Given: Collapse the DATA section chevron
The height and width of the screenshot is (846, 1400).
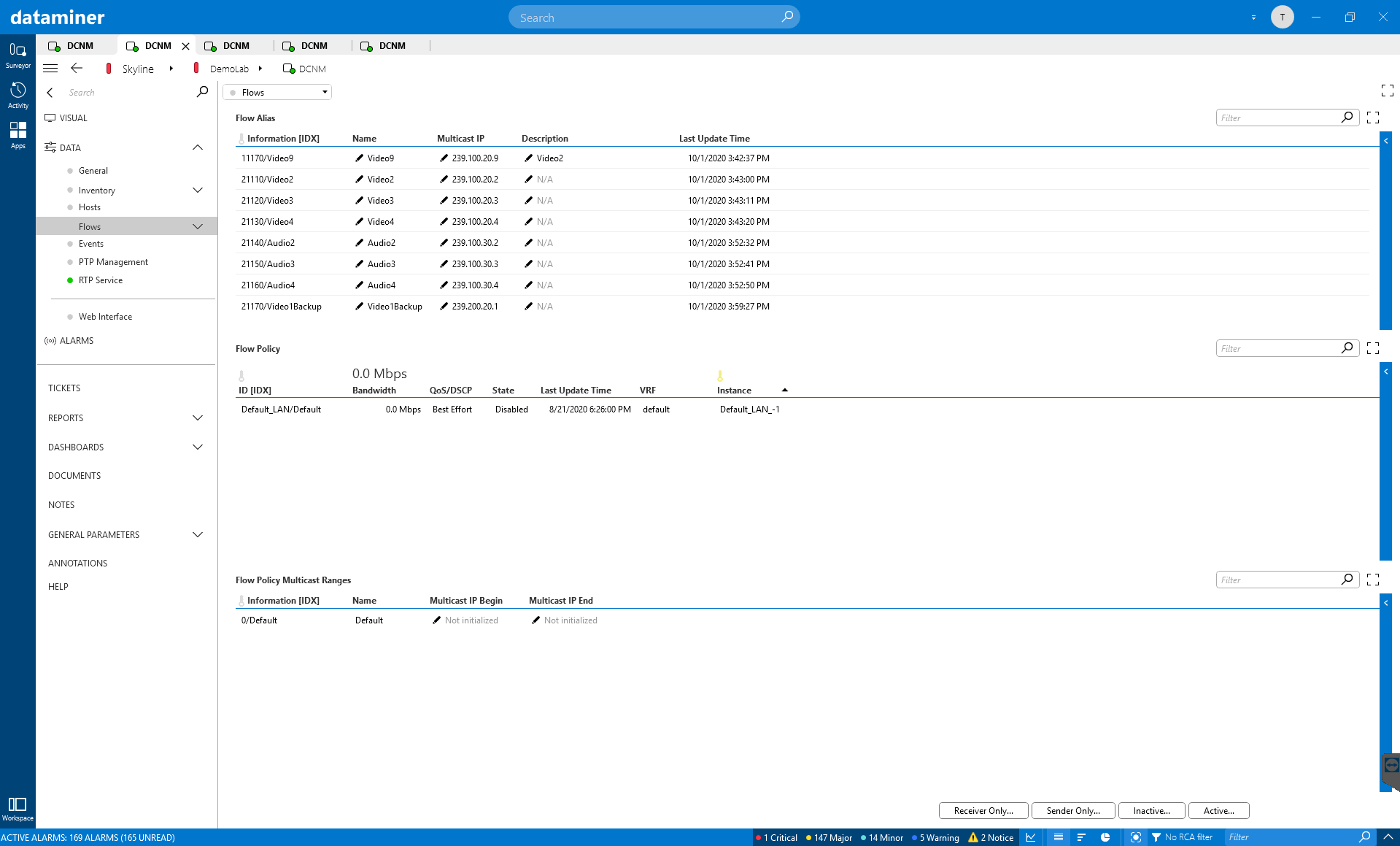Looking at the screenshot, I should [198, 147].
